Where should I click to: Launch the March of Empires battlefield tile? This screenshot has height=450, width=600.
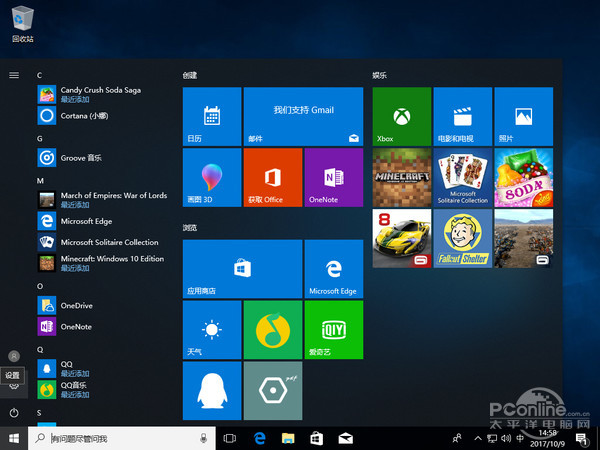click(x=523, y=238)
